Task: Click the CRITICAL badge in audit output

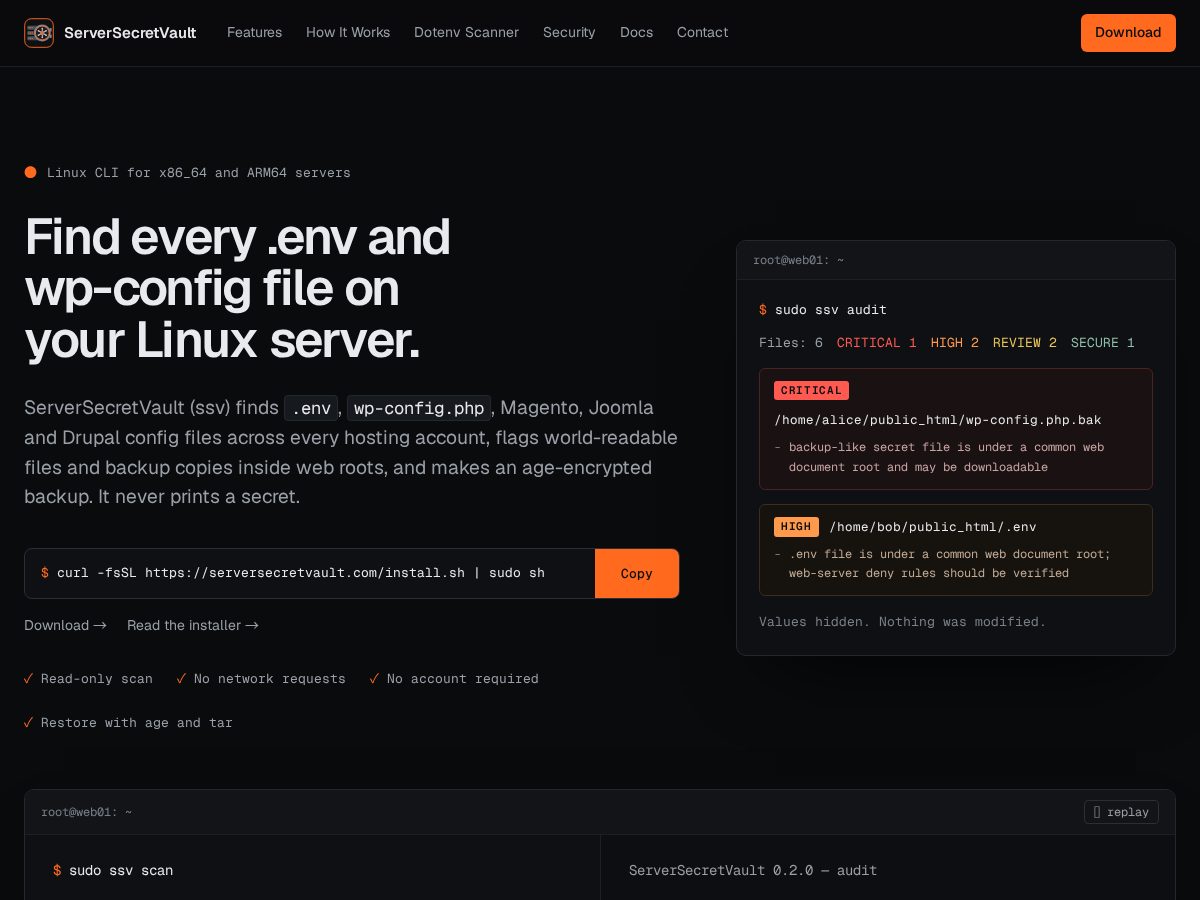Action: coord(811,391)
